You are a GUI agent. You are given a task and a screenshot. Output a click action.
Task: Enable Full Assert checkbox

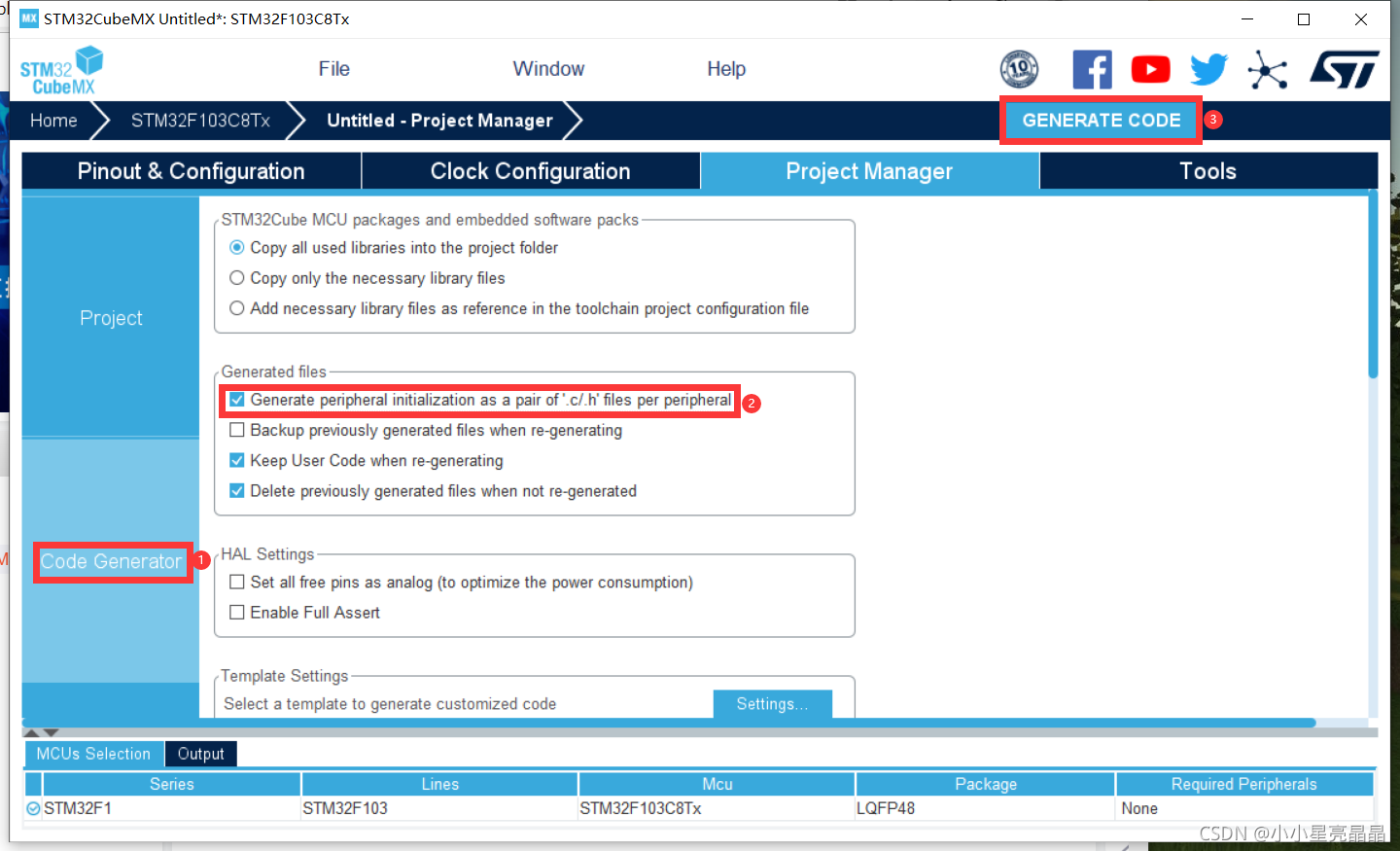coord(236,613)
